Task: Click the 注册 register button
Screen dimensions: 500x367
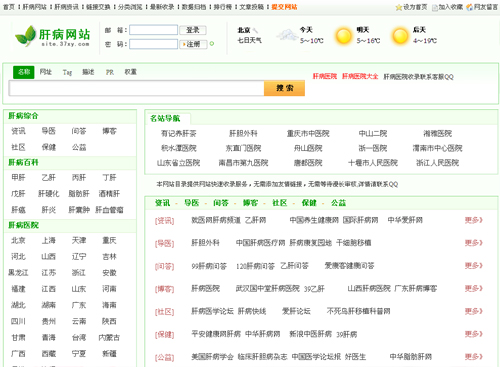Action: click(x=193, y=44)
